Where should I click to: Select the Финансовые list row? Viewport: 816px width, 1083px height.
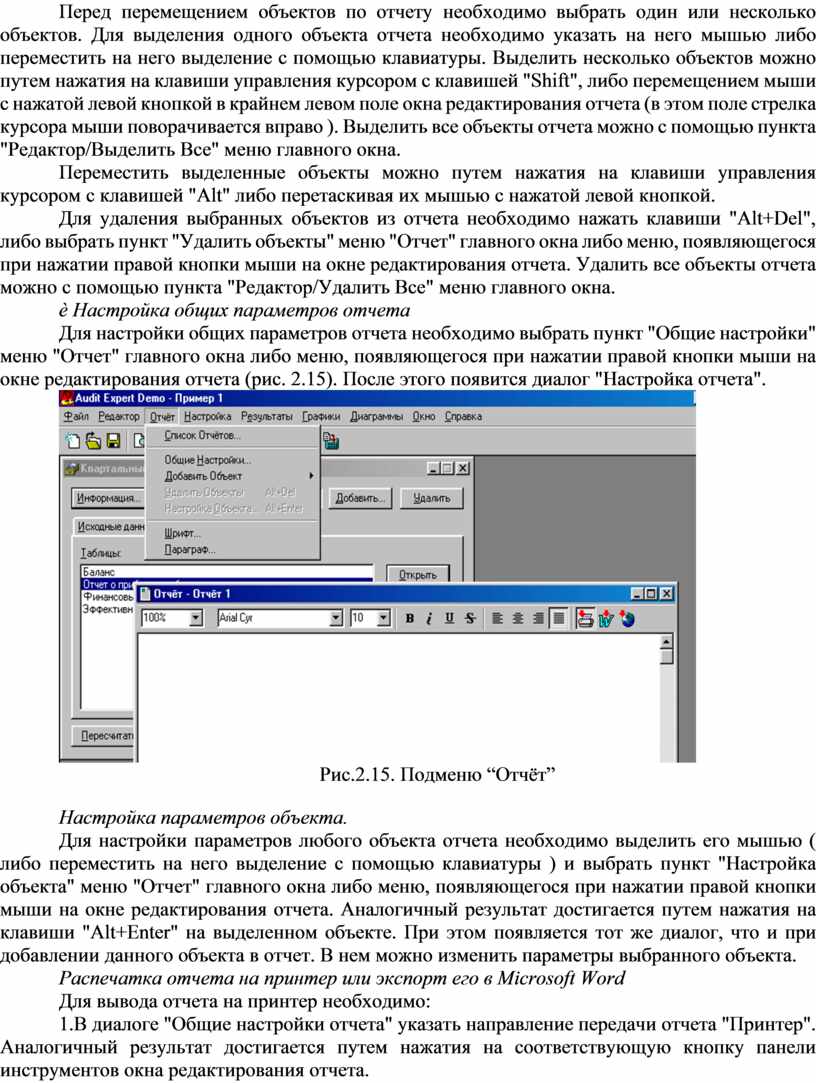[108, 597]
